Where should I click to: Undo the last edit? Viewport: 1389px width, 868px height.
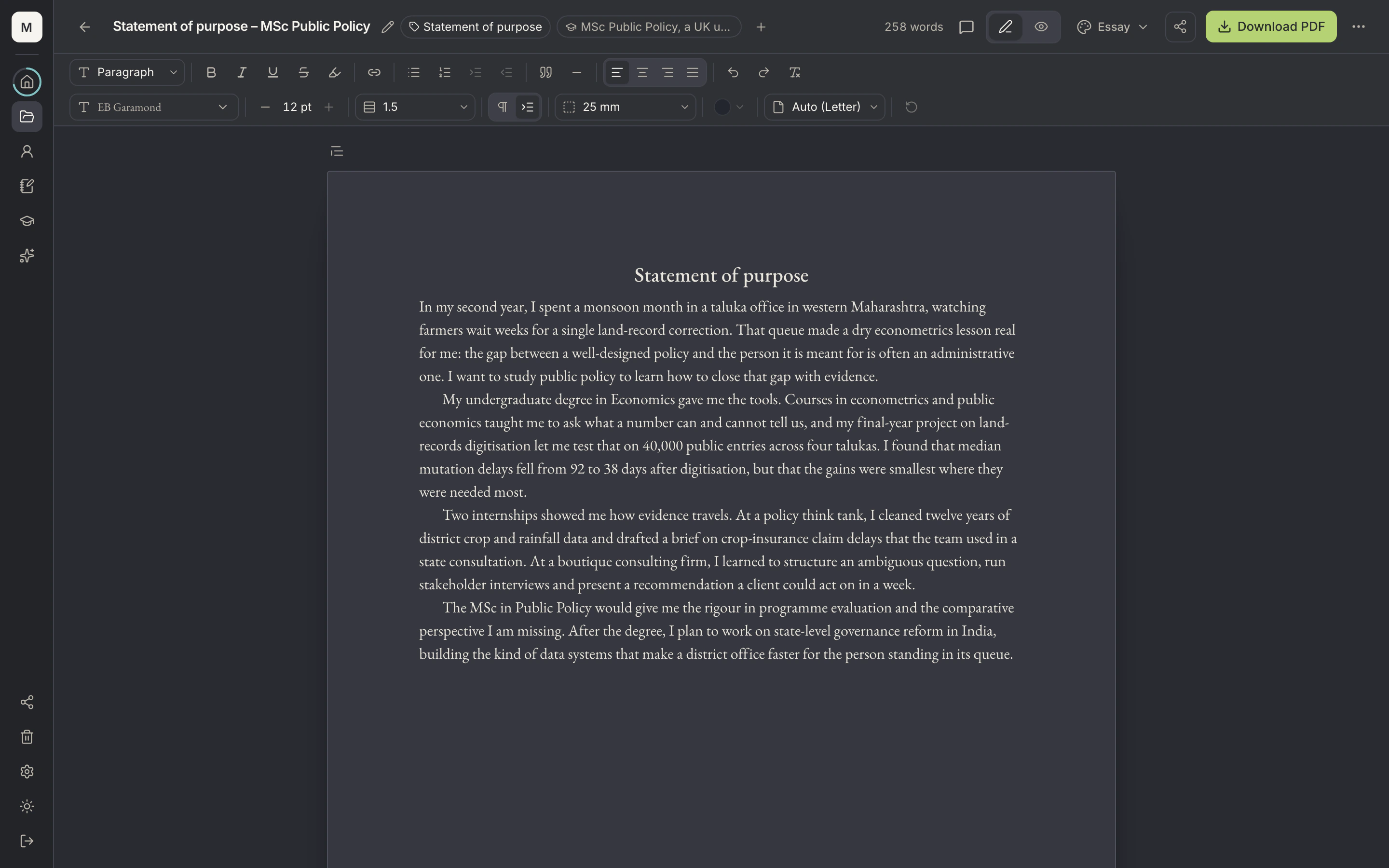click(x=733, y=72)
